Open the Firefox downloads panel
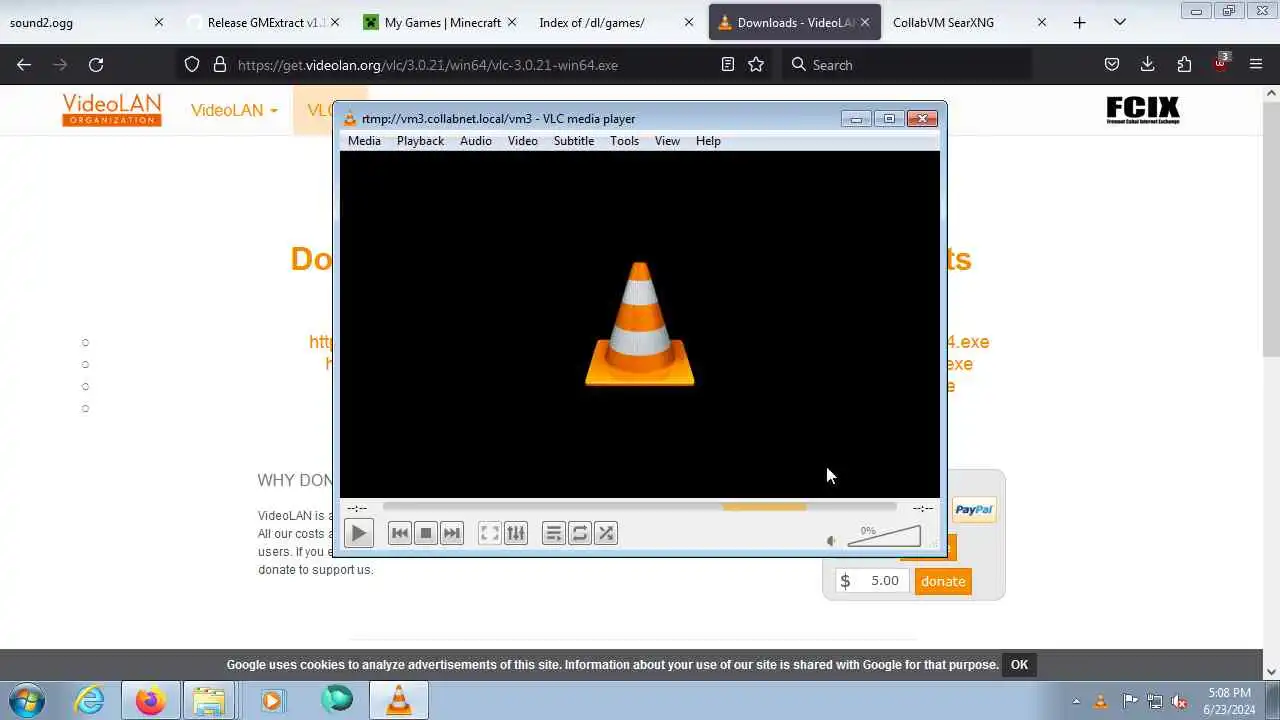 coord(1148,64)
